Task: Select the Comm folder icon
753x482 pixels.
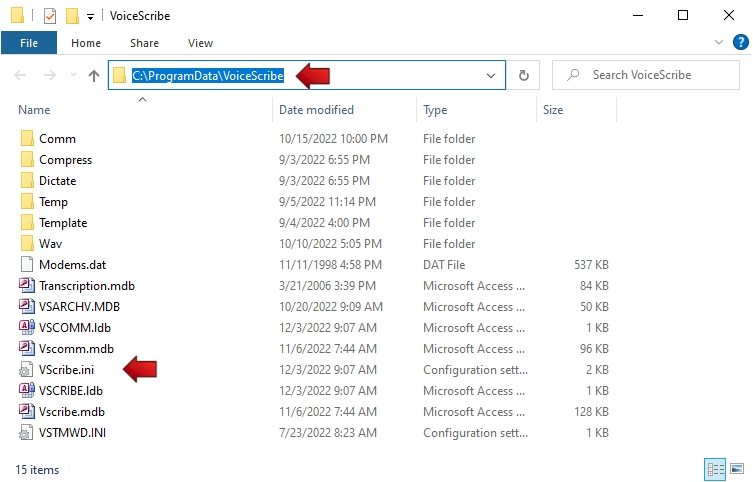Action: click(27, 138)
